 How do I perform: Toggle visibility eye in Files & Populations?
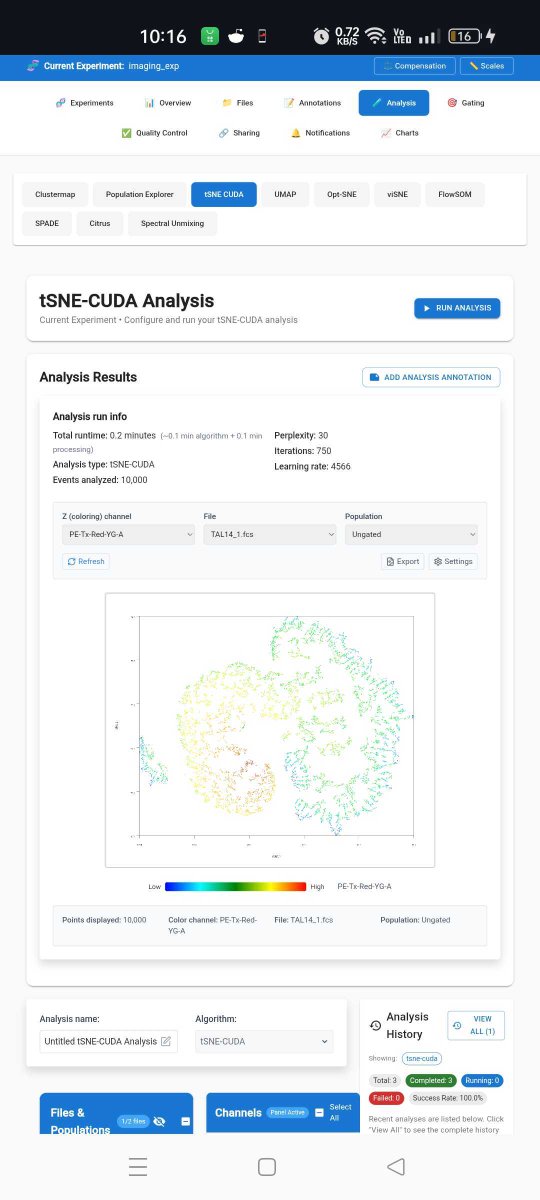click(x=159, y=1121)
